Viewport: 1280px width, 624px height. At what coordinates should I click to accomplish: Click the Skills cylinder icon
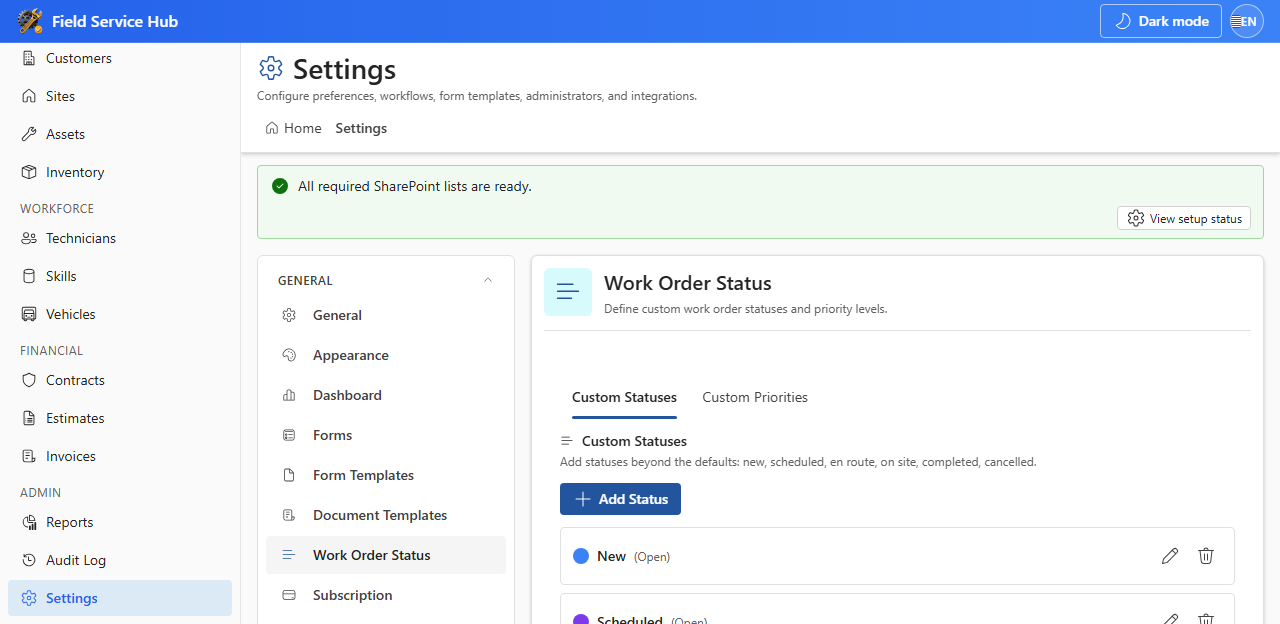(x=29, y=276)
